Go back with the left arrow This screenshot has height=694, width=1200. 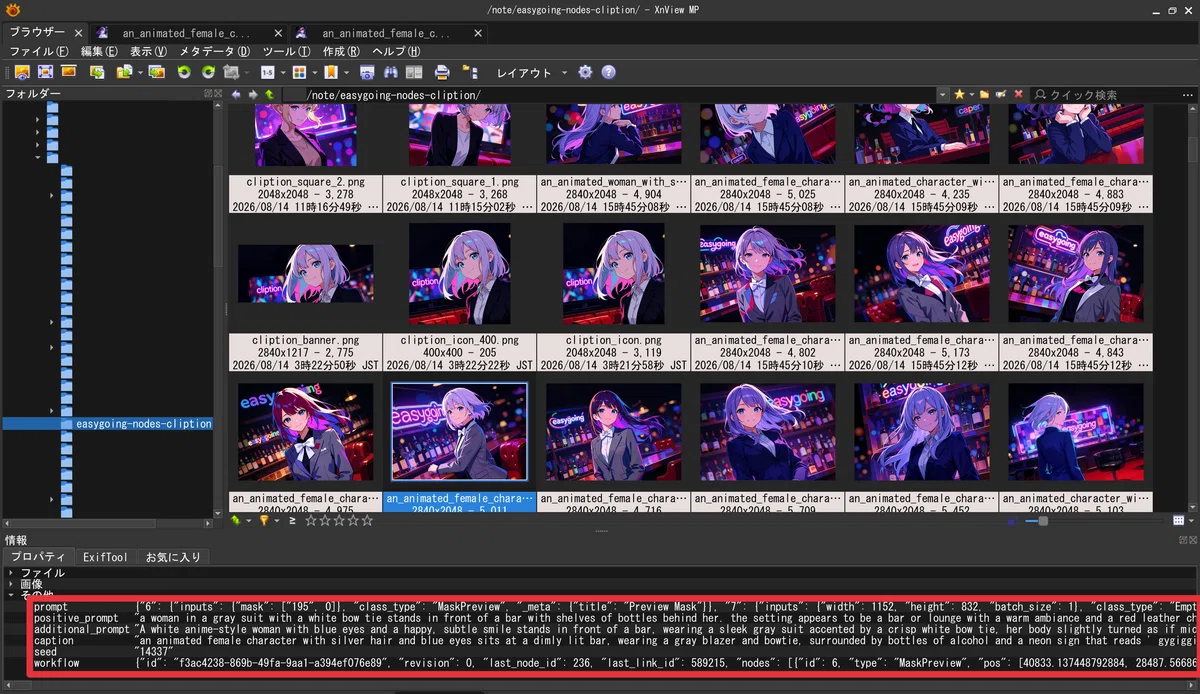(236, 94)
